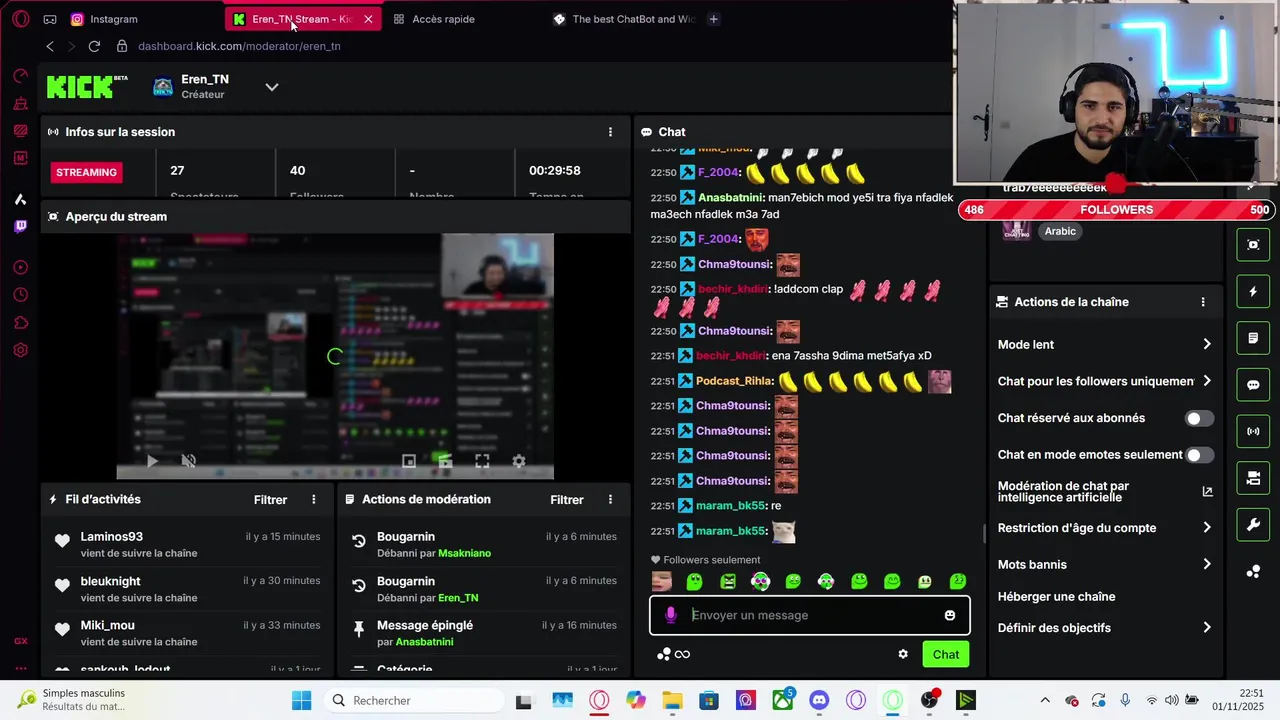Open the channel actions icon on right rail
This screenshot has width=1280, height=720.
[1253, 478]
